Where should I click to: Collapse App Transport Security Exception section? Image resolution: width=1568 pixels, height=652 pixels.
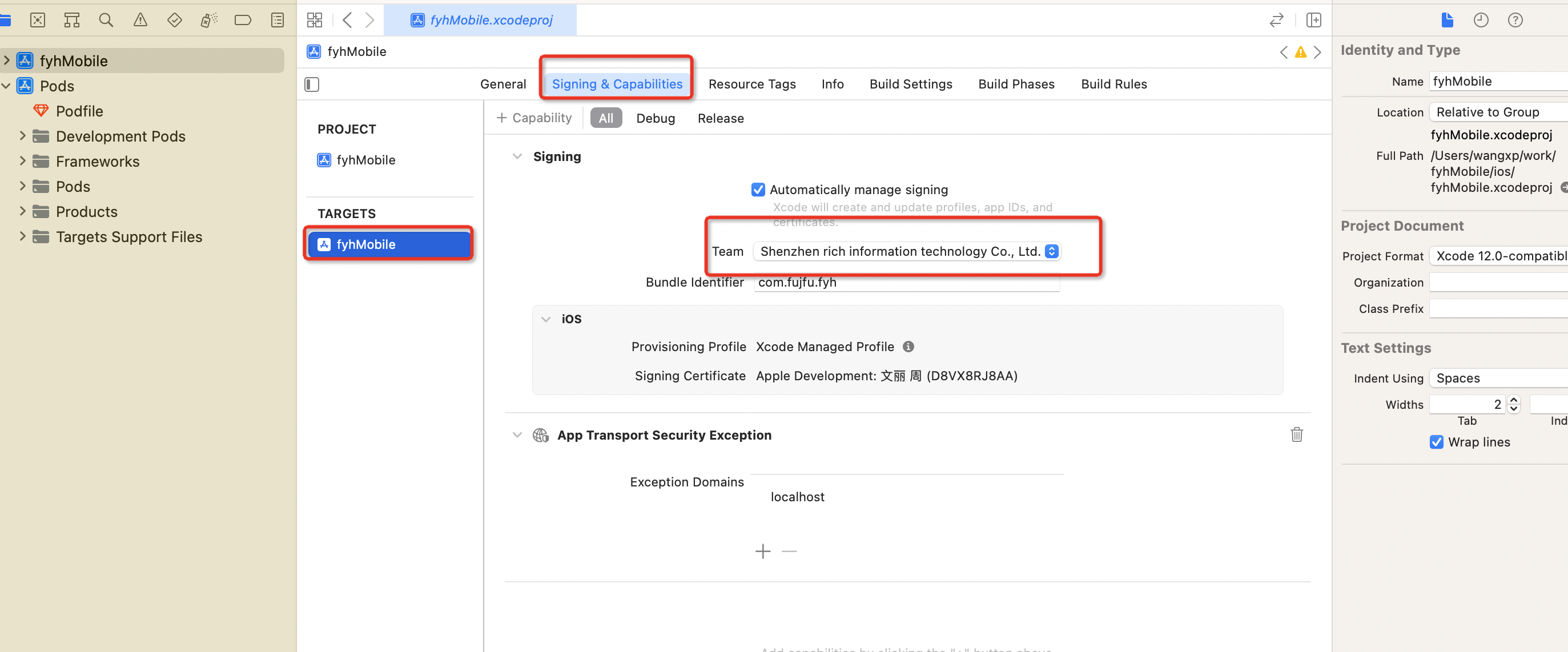click(x=517, y=434)
